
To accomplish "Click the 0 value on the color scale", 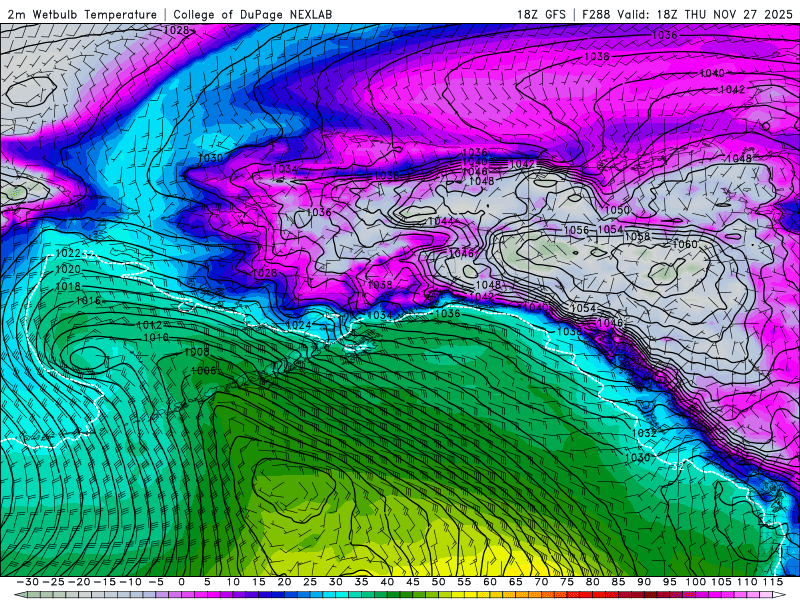I will point(181,582).
